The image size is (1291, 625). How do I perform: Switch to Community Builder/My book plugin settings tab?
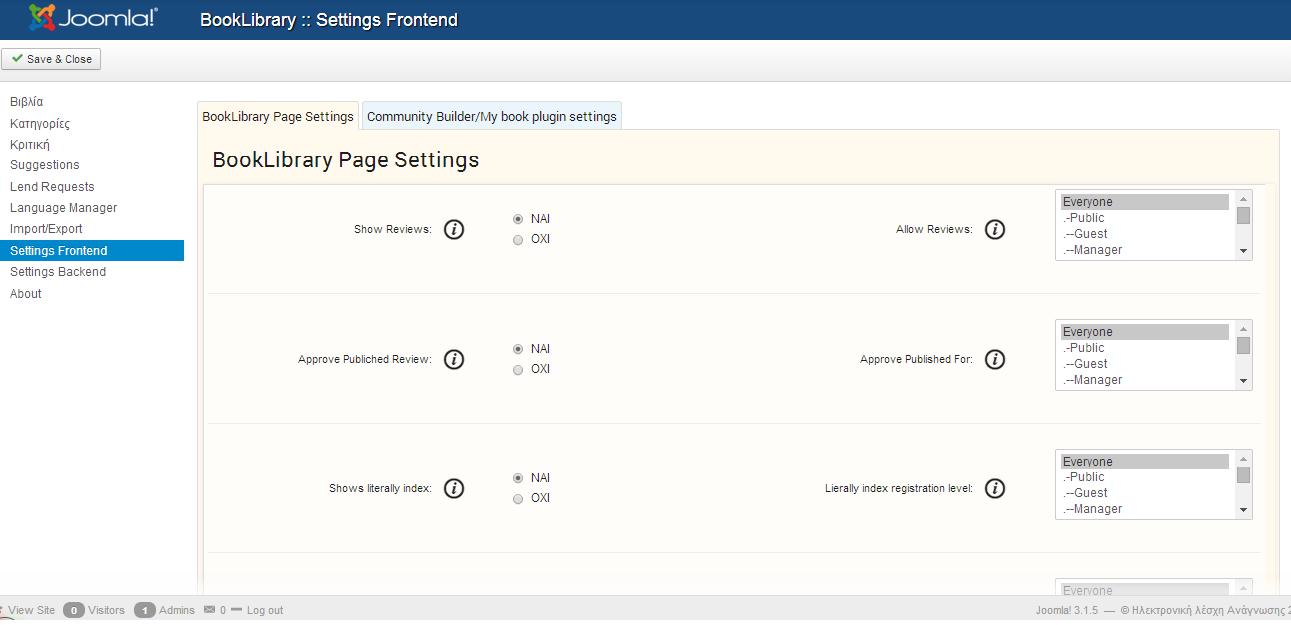492,116
